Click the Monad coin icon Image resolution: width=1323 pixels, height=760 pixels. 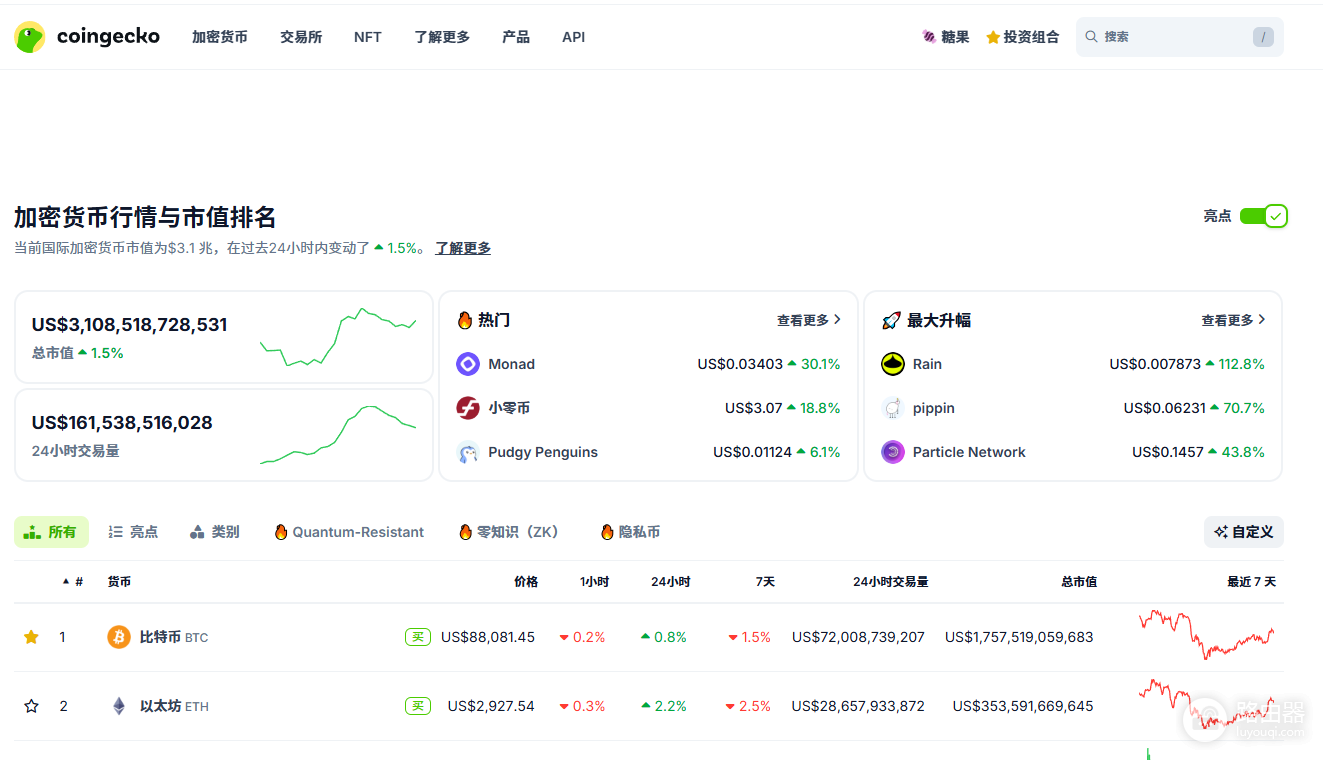(x=468, y=364)
